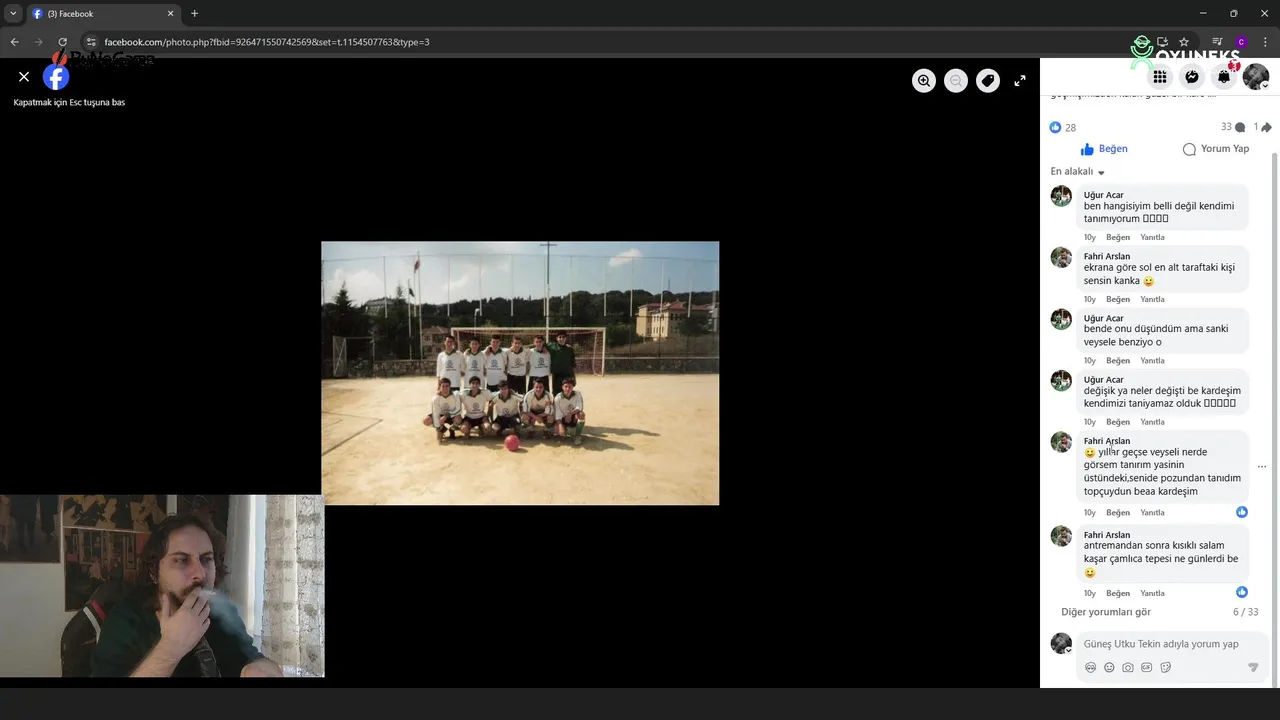Reload the browser page
Viewport: 1280px width, 720px height.
click(x=62, y=42)
